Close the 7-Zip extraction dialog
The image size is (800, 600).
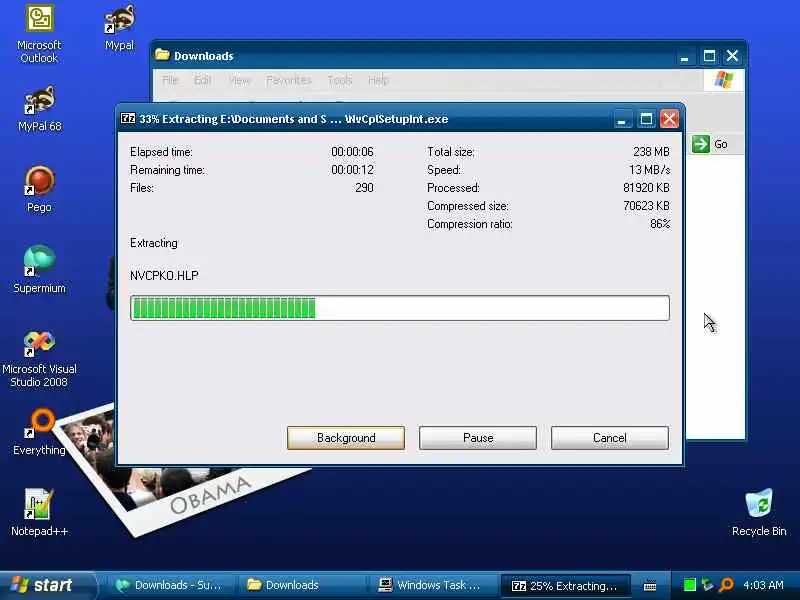click(669, 119)
